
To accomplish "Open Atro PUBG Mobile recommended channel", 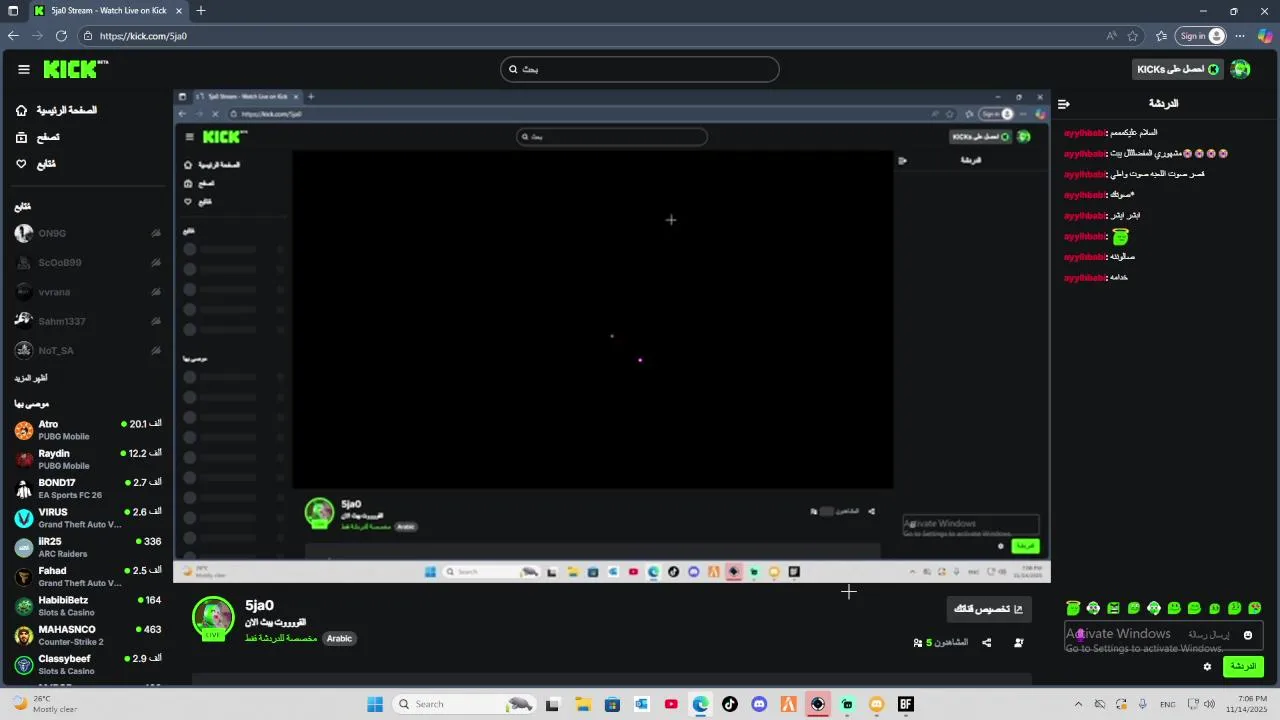I will (x=88, y=430).
